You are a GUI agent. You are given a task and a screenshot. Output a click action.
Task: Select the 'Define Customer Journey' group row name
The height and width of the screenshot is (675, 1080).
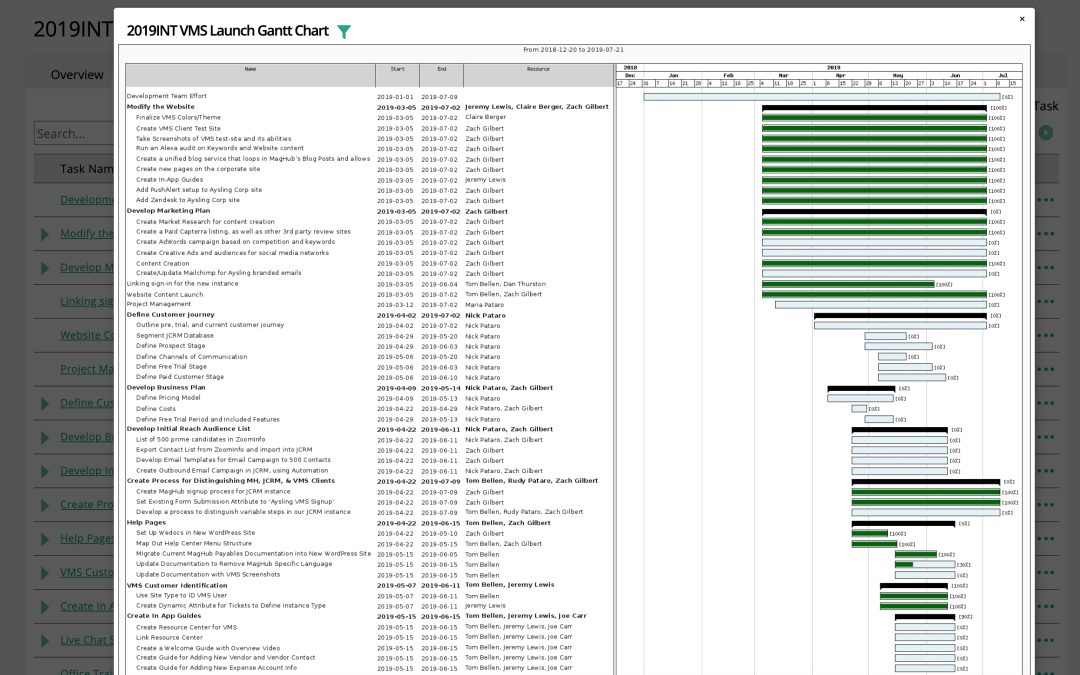[170, 315]
